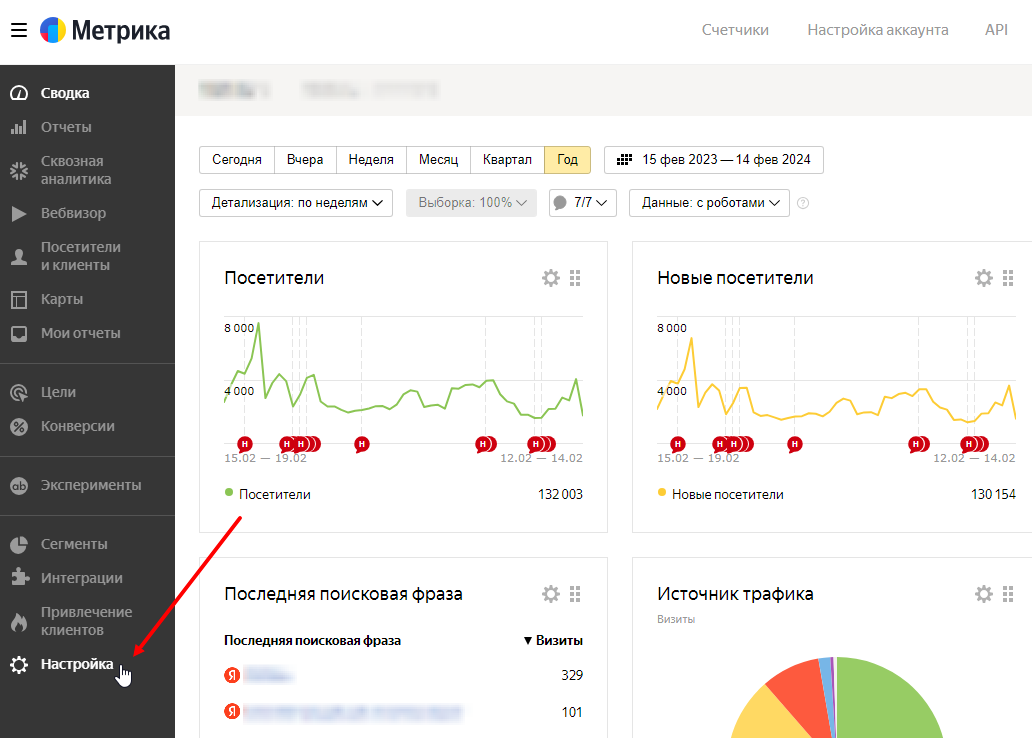Image resolution: width=1032 pixels, height=738 pixels.
Task: Click the Визиты subtitle under Источник трафика
Action: tap(676, 619)
